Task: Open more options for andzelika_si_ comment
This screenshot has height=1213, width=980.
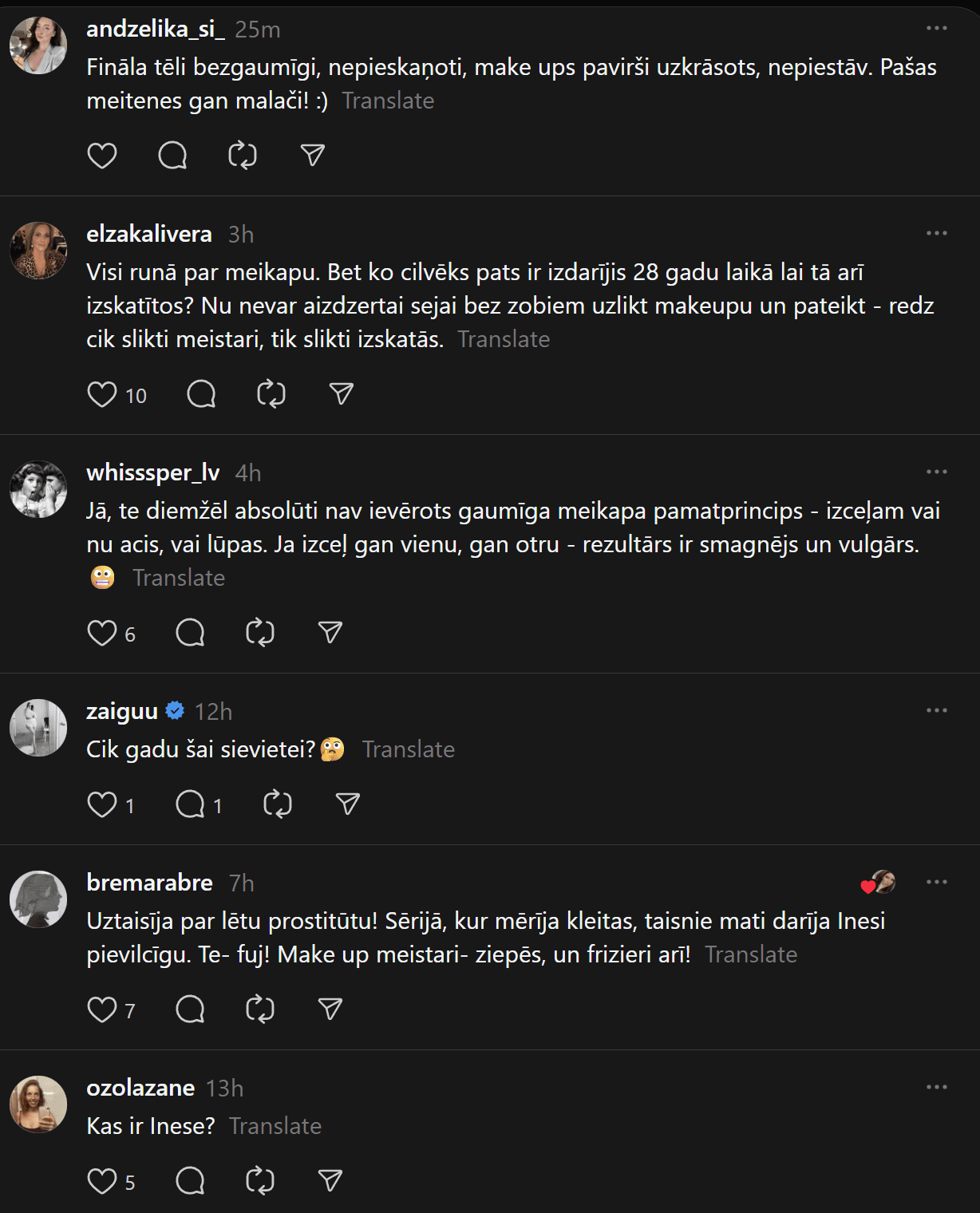Action: [x=936, y=29]
